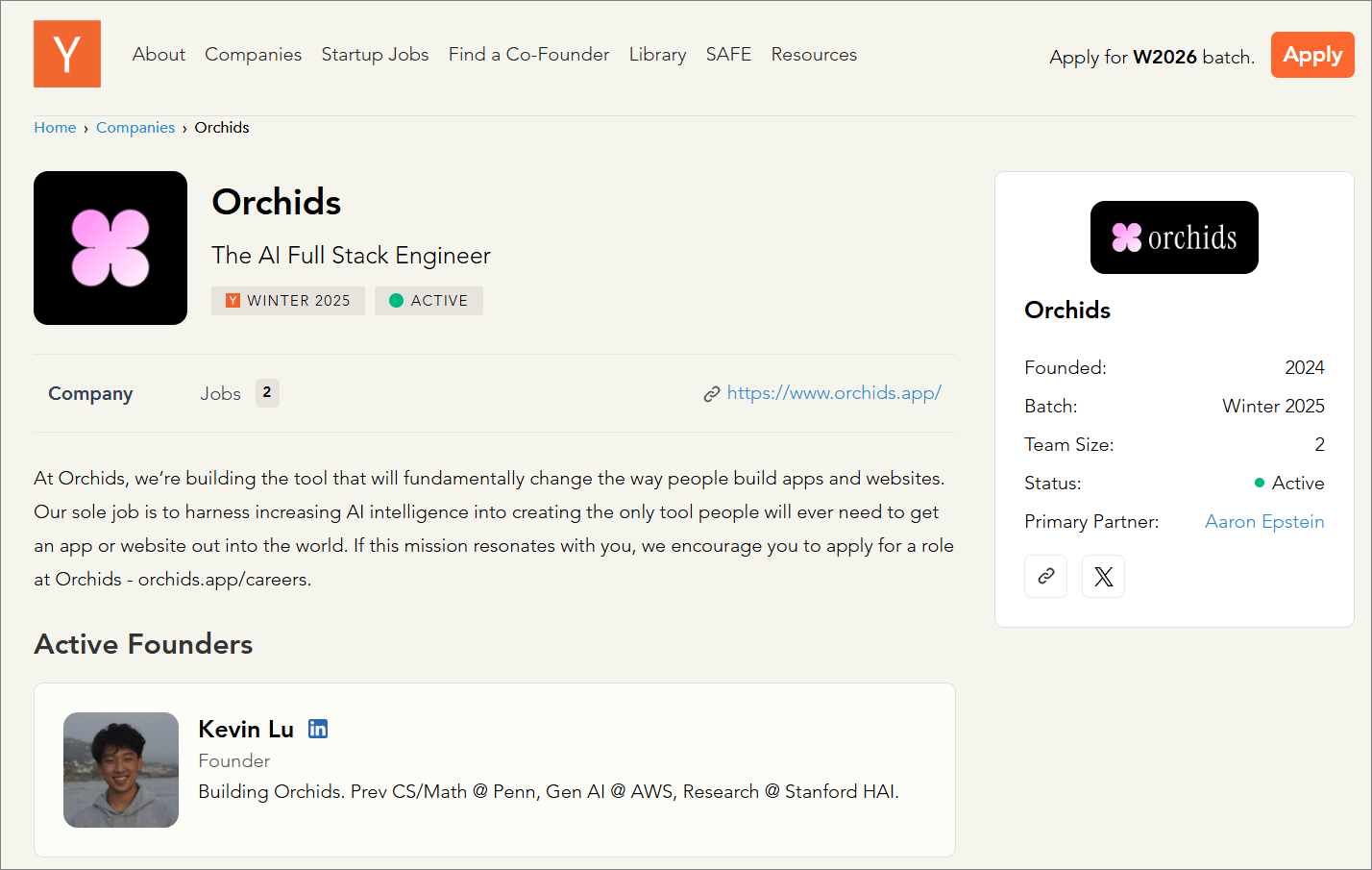Click Kevin Lu's profile photo
This screenshot has height=870, width=1372.
click(121, 770)
